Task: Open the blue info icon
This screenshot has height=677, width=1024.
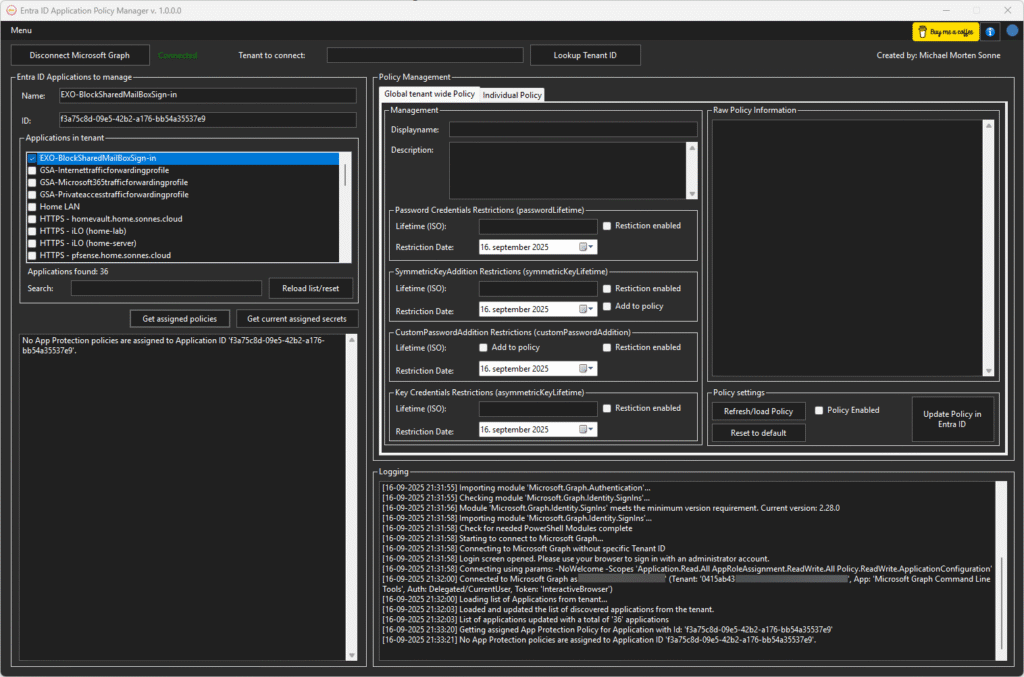Action: [990, 32]
